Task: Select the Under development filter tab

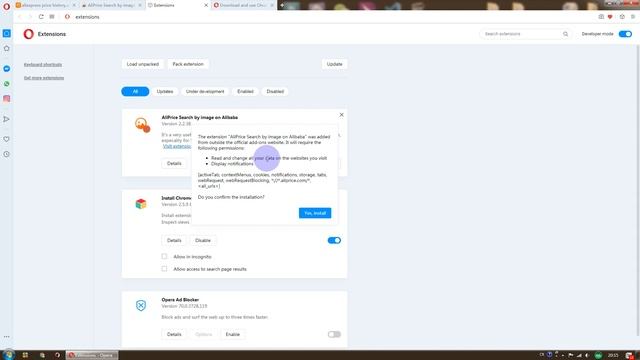Action: click(x=205, y=91)
